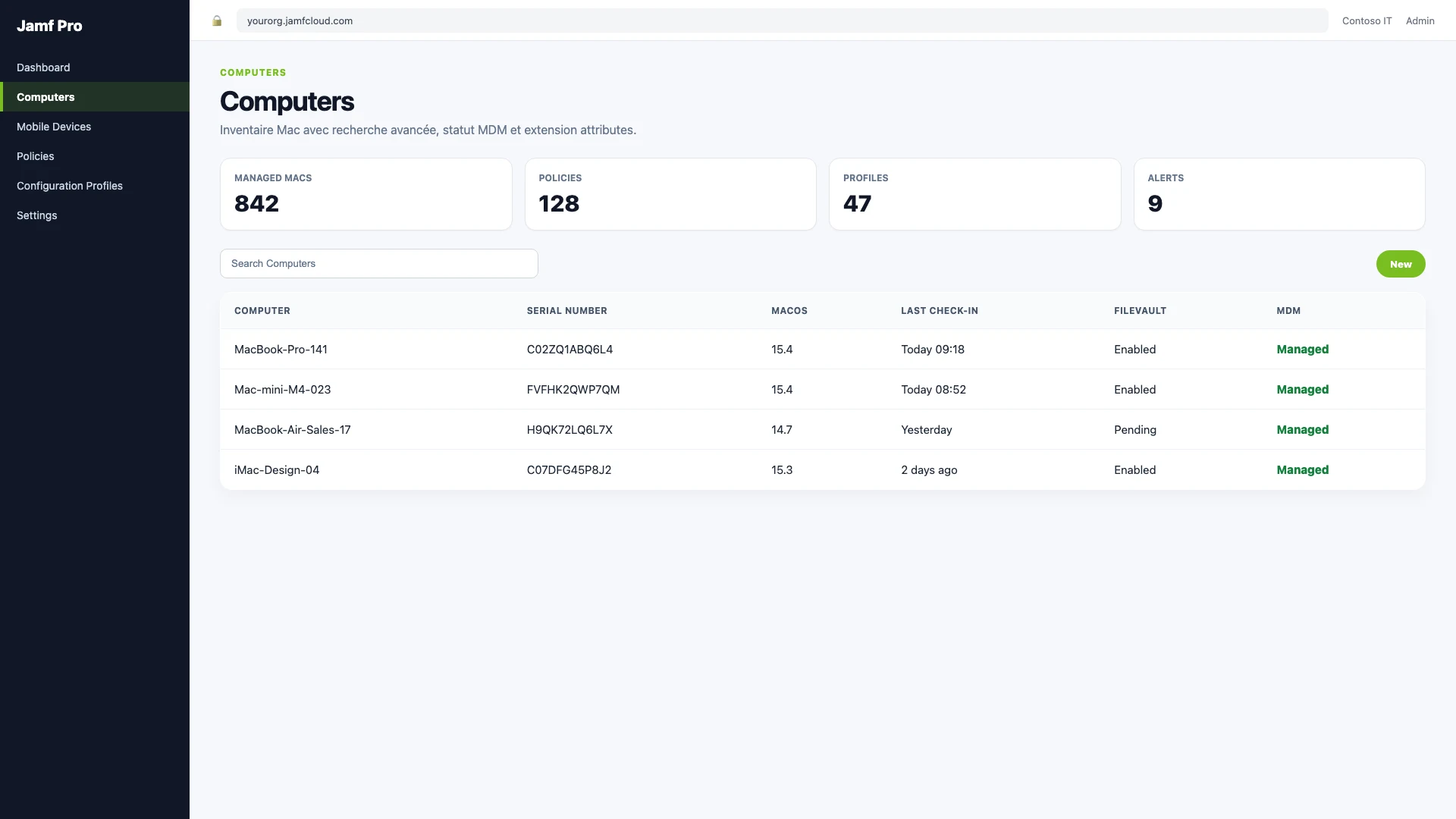1456x819 pixels.
Task: Sort by the Computer column header
Action: 262,311
